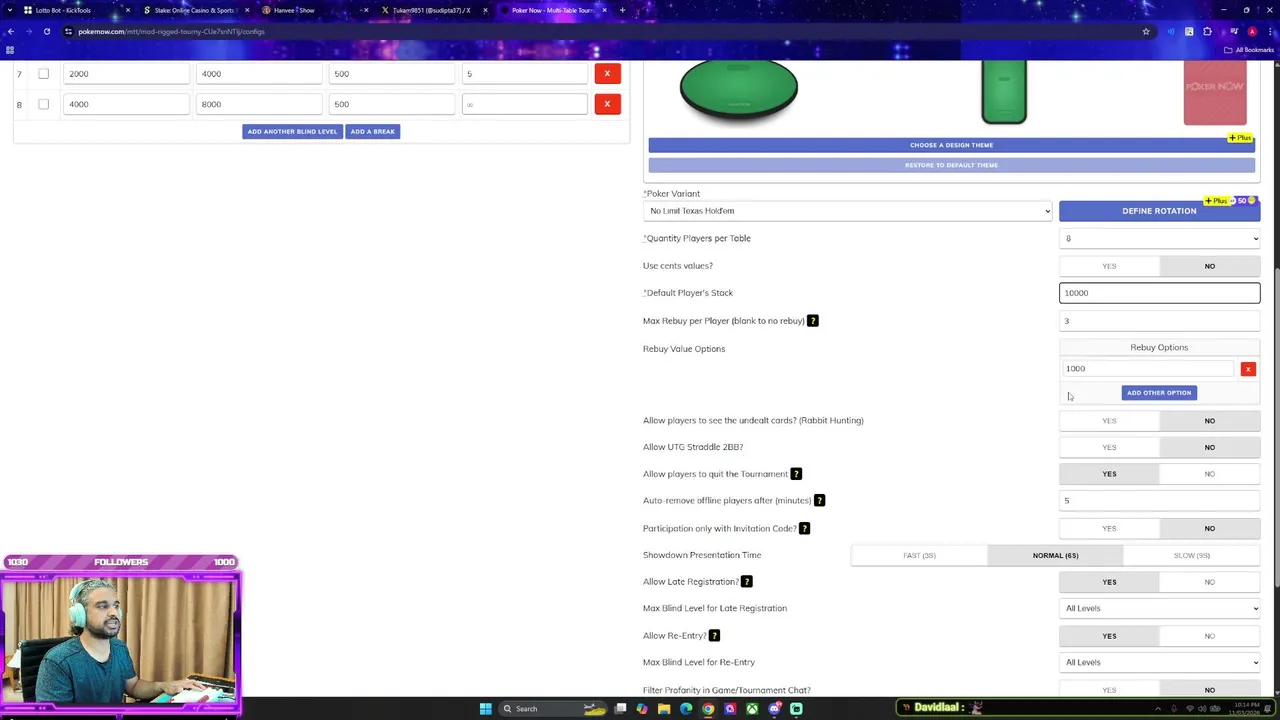Open All Bookmarks folder

(x=1250, y=50)
